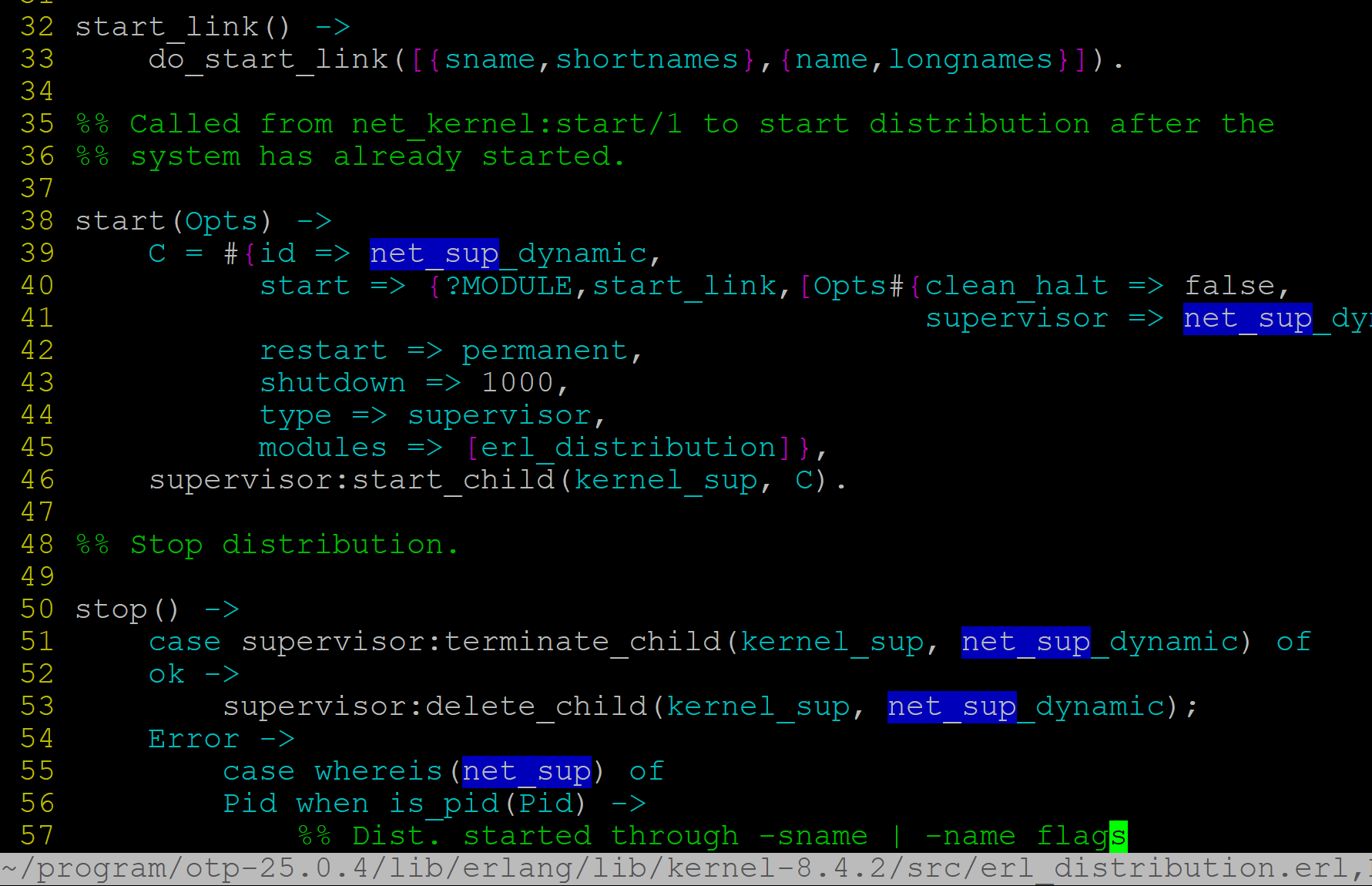Click the start_link() function definition
The height and width of the screenshot is (886, 1372).
183,27
